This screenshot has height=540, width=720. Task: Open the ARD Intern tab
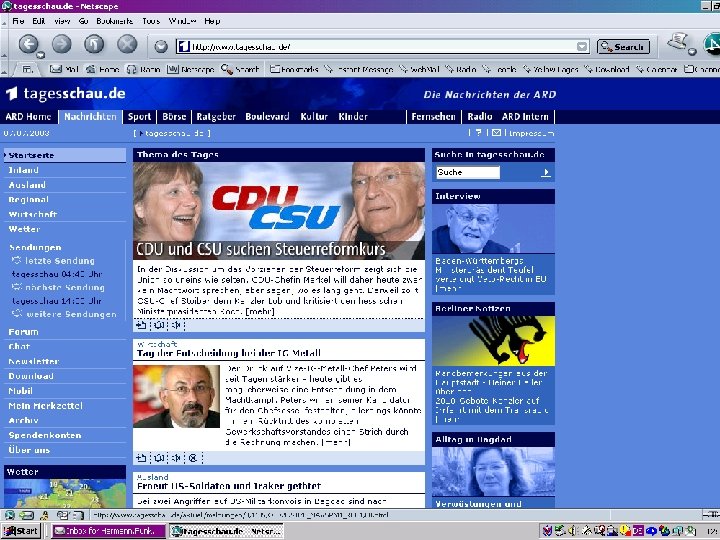point(525,117)
